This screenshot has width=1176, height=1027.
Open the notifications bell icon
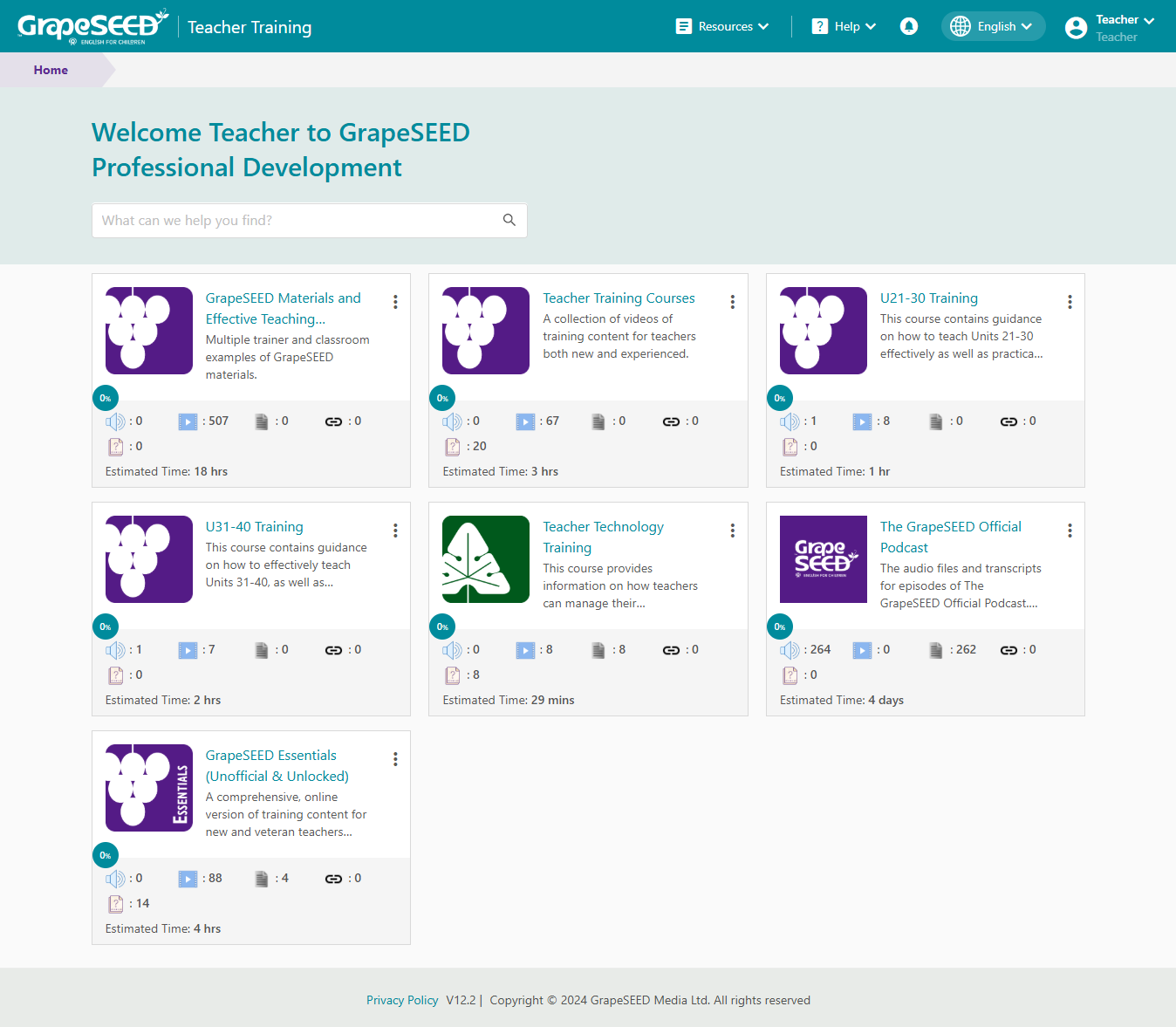pos(909,26)
